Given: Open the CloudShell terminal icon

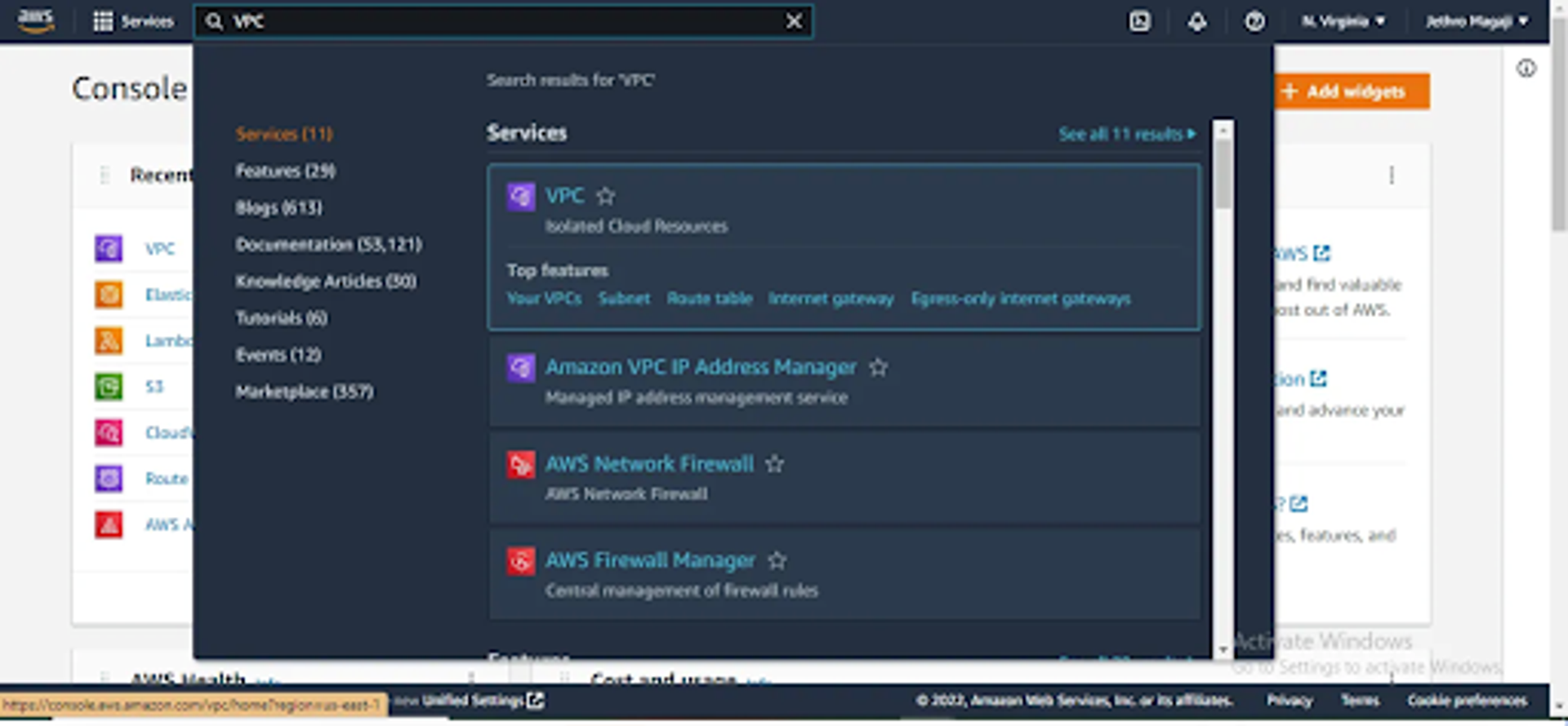Looking at the screenshot, I should pyautogui.click(x=1140, y=21).
